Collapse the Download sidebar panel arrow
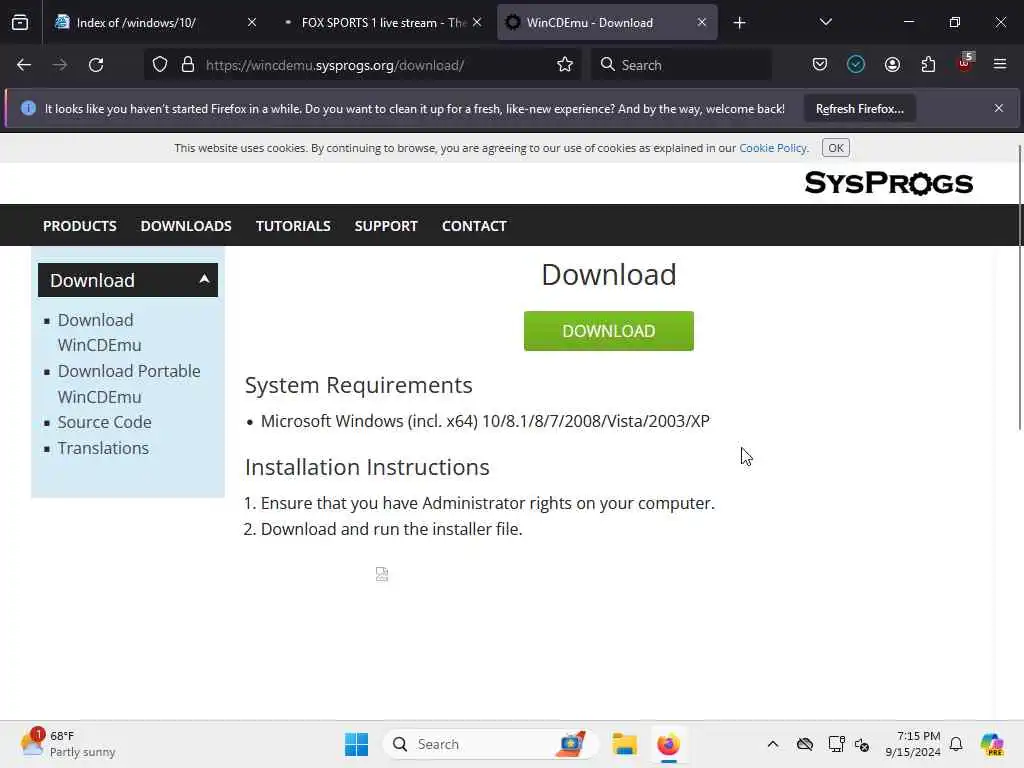The height and width of the screenshot is (768, 1024). (x=204, y=280)
